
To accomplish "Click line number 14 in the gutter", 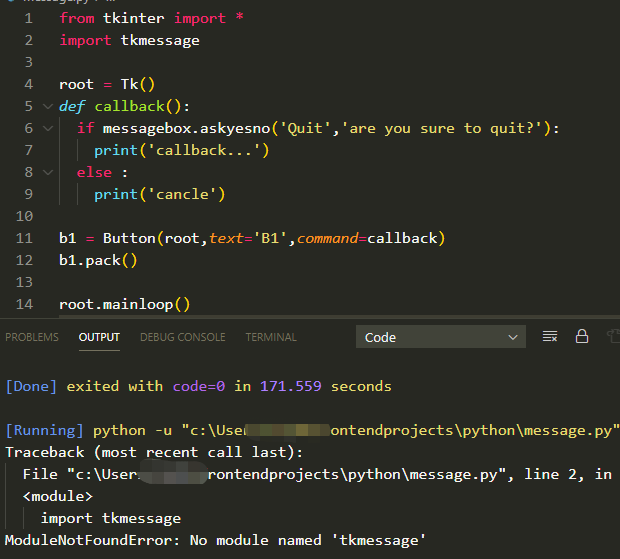I will pos(24,304).
